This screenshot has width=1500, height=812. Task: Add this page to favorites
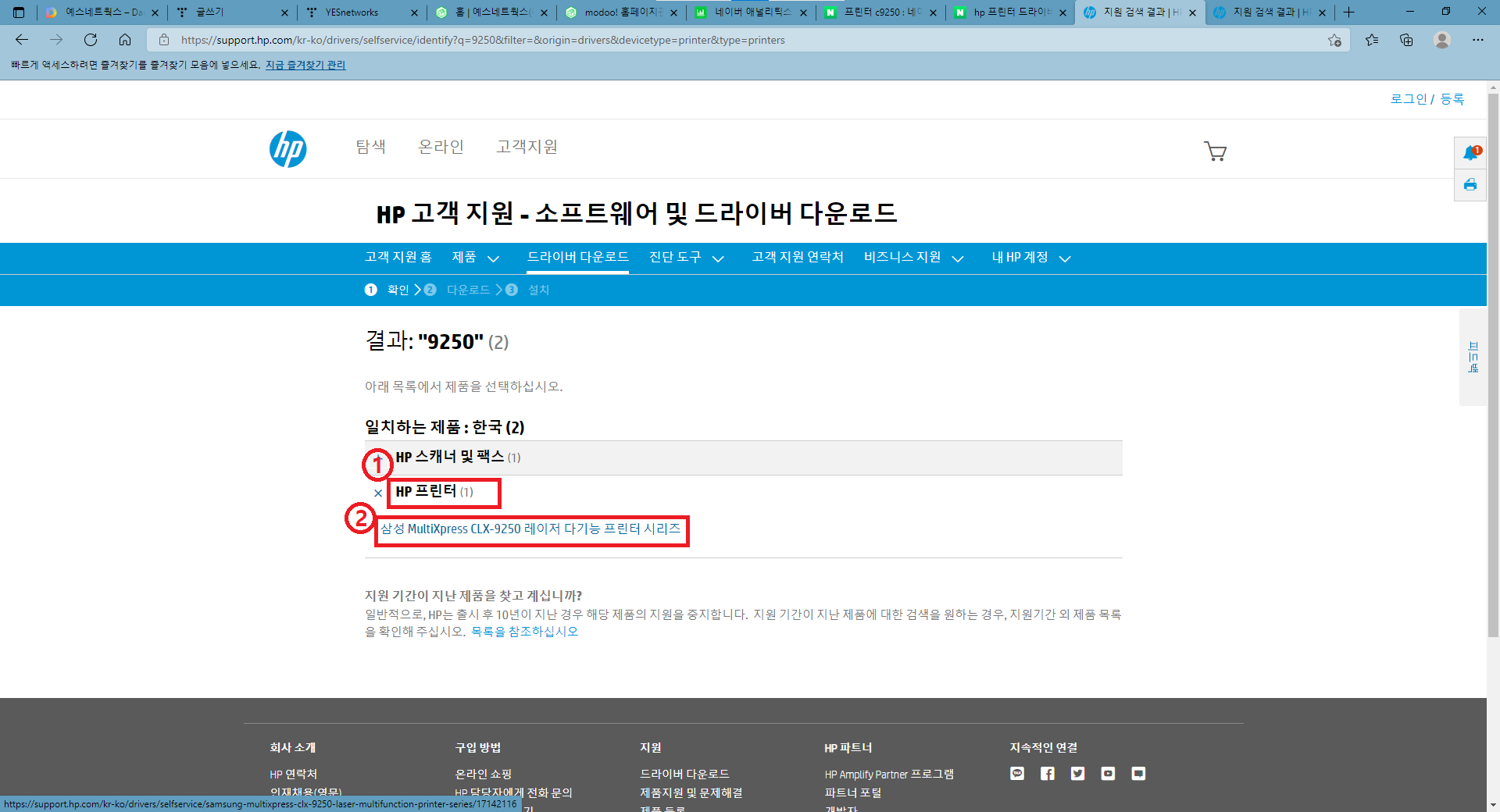pyautogui.click(x=1334, y=40)
